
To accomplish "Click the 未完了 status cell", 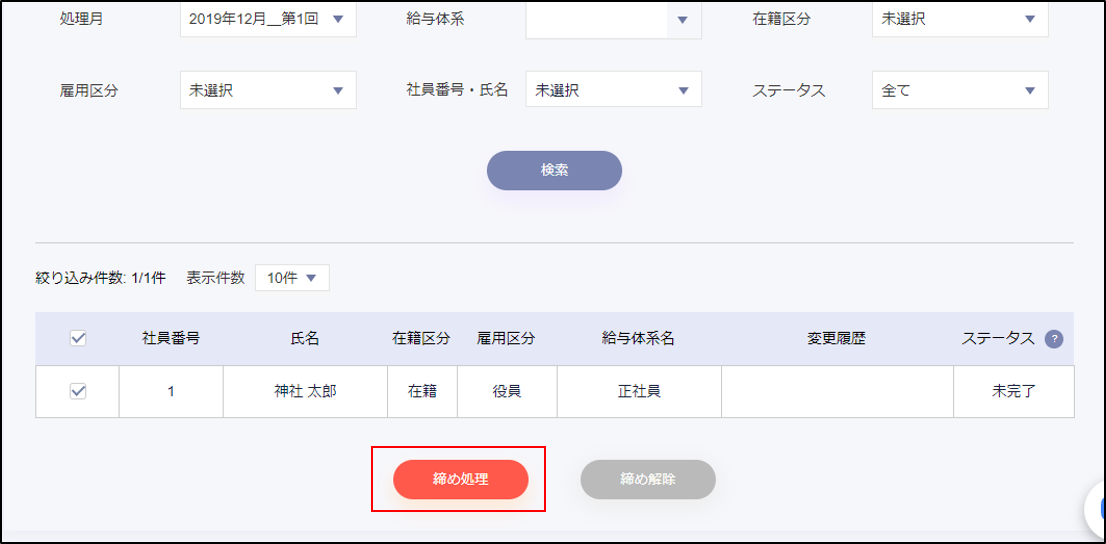I will point(1013,392).
